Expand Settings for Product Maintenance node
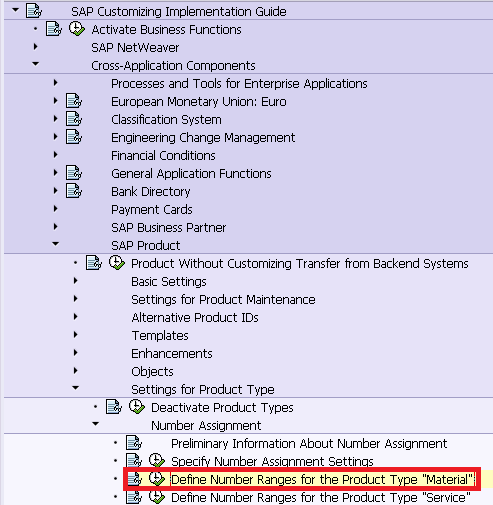493x505 pixels. click(76, 299)
